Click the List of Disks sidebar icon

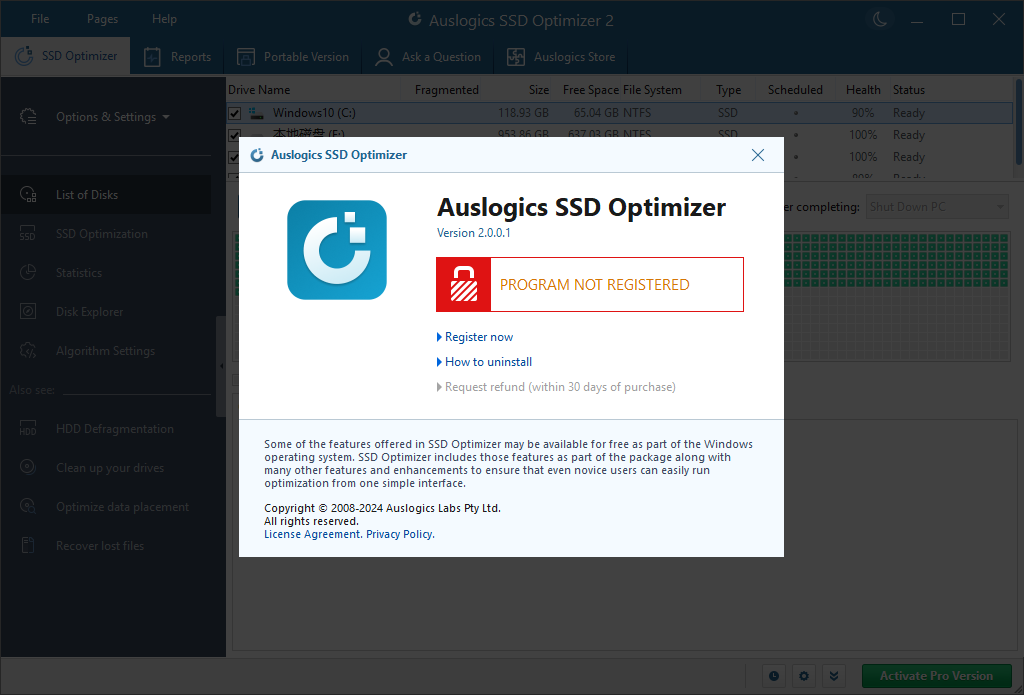pyautogui.click(x=28, y=195)
